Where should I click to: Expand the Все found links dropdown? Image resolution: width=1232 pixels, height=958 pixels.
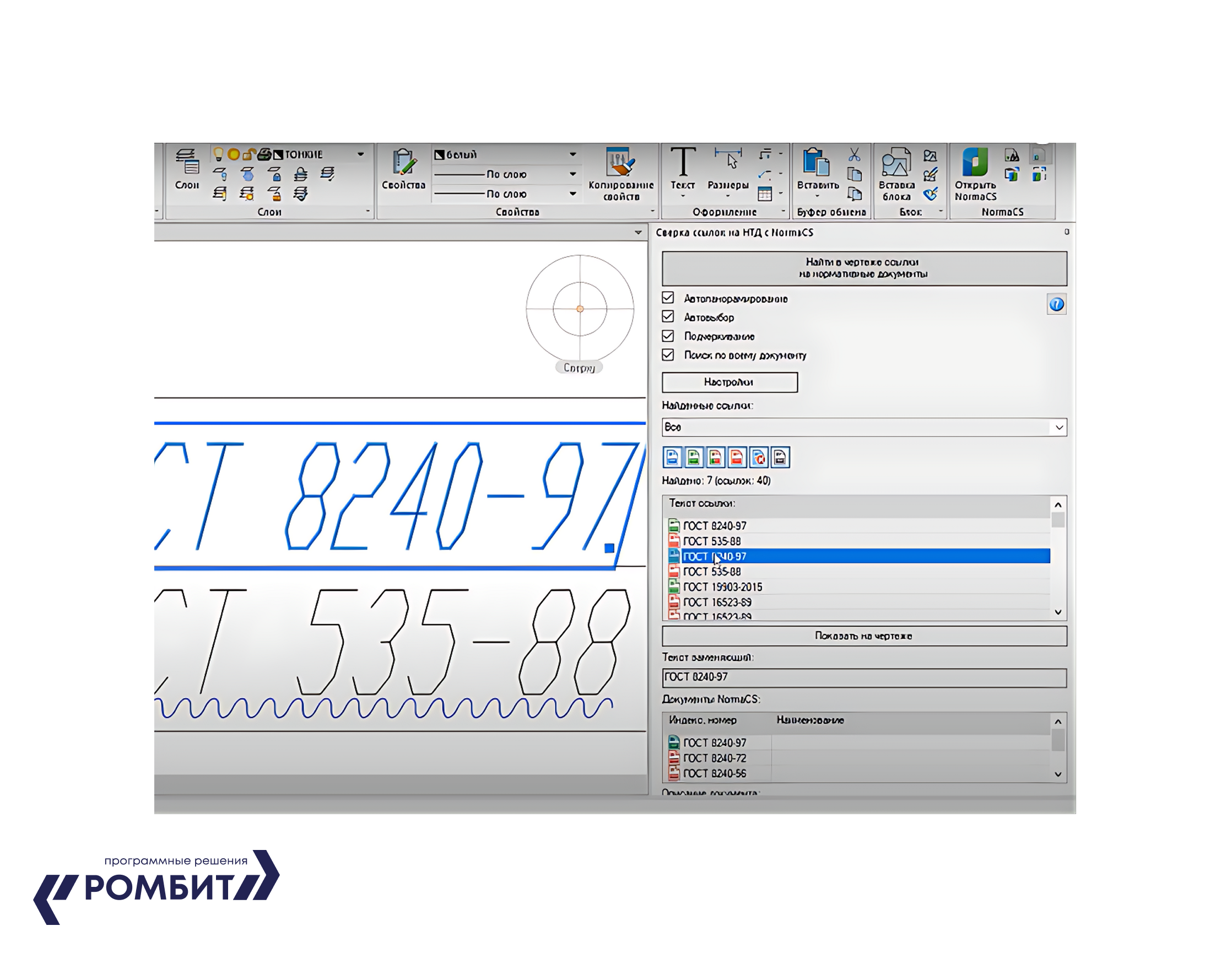coord(1059,428)
